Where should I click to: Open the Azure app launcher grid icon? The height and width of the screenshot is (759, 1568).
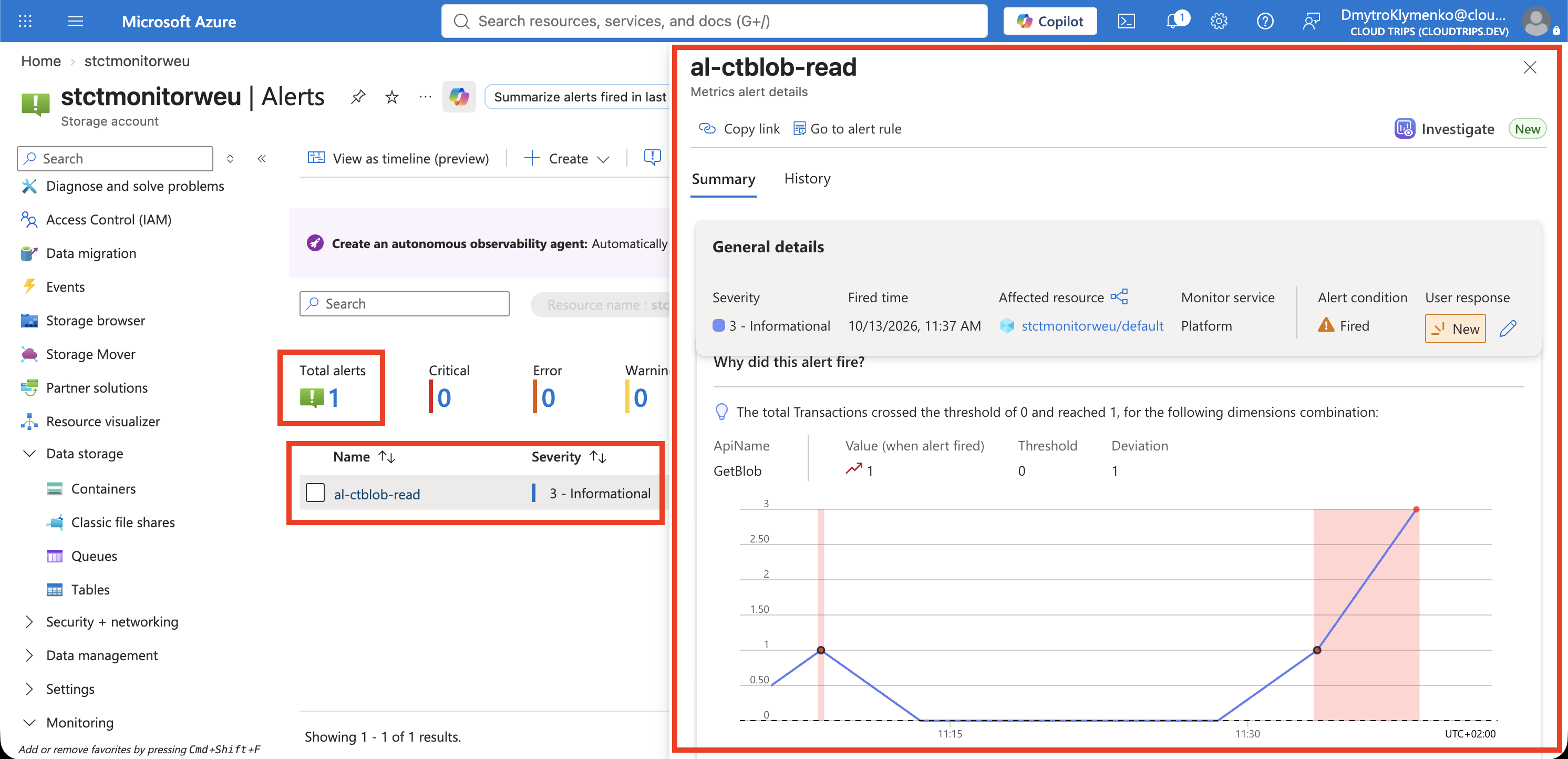(x=25, y=22)
